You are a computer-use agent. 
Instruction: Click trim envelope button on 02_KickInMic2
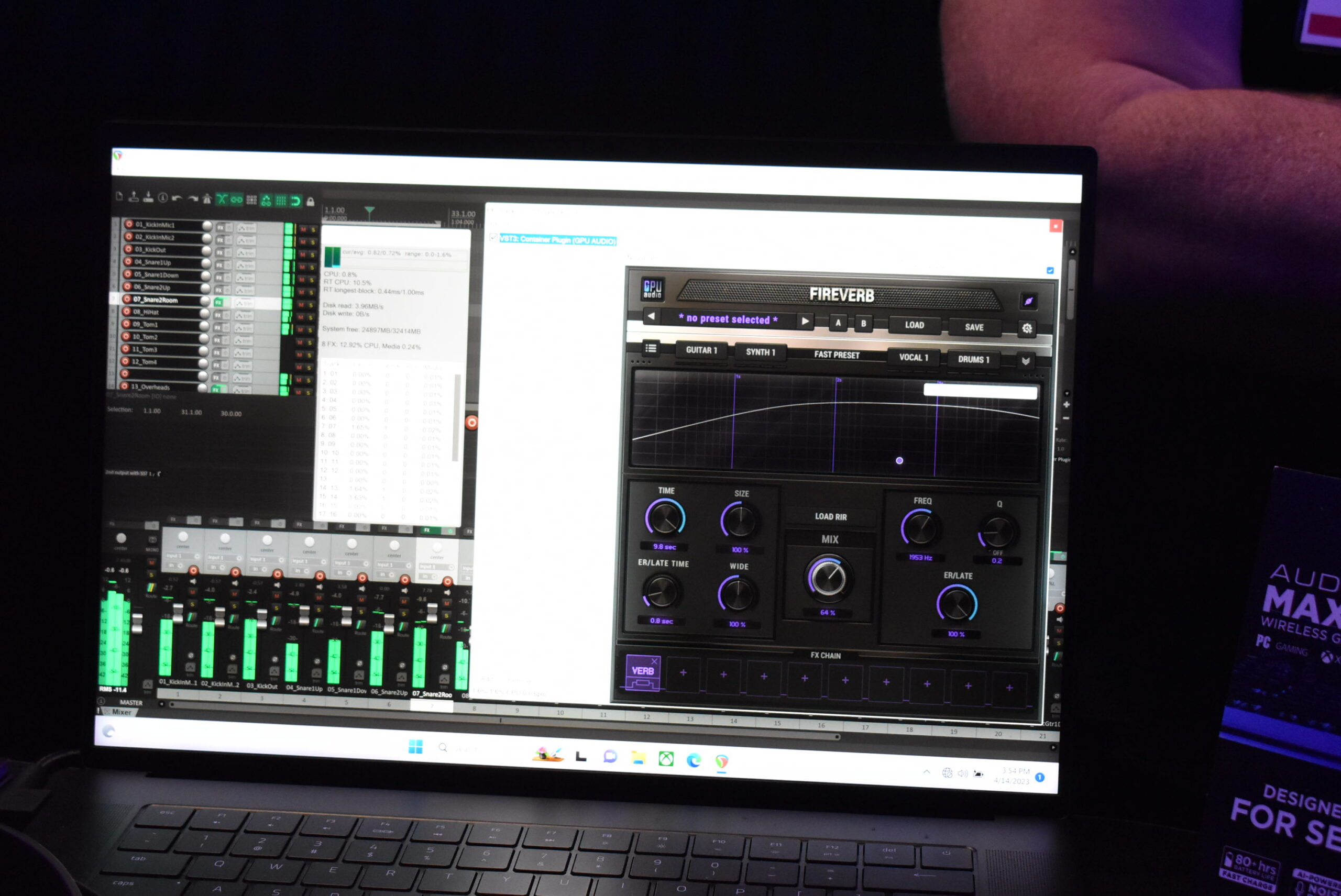(x=246, y=240)
